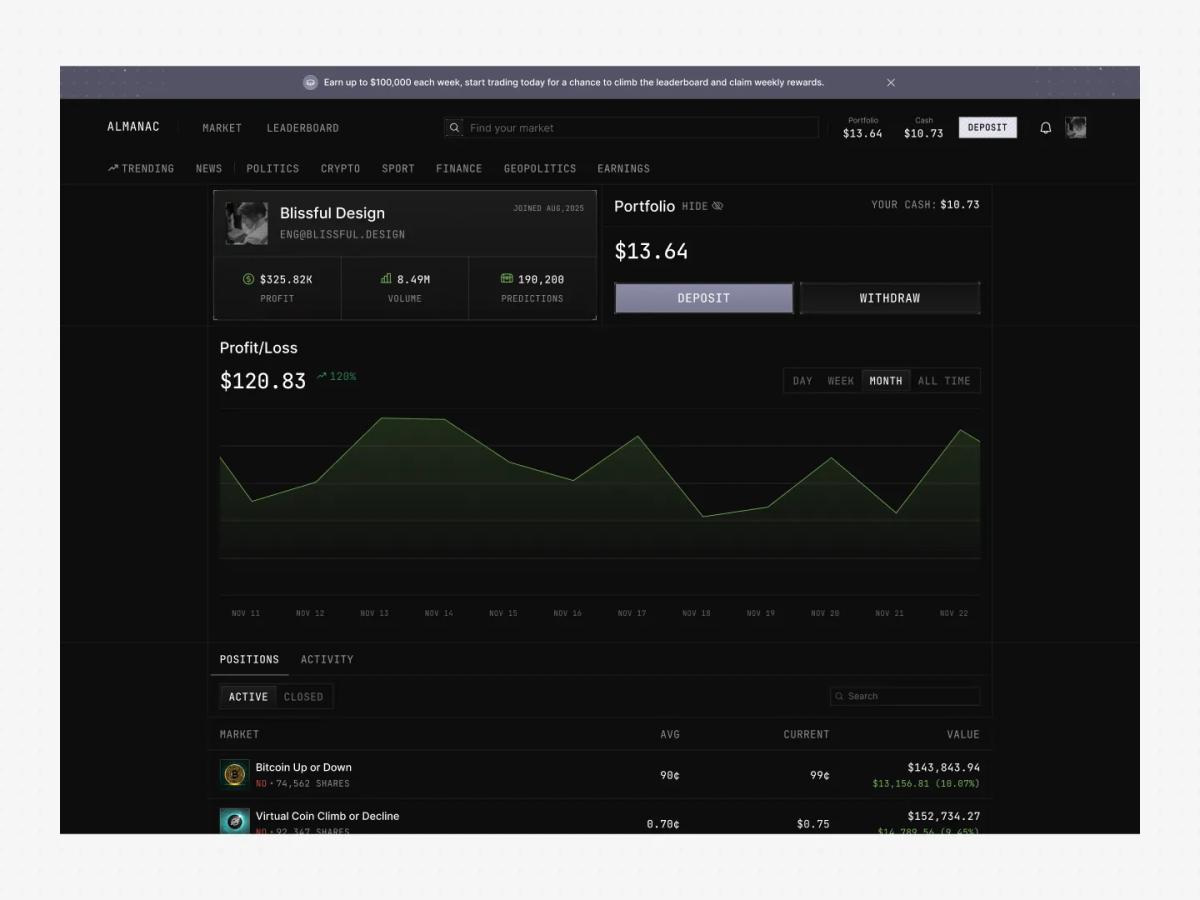This screenshot has width=1200, height=900.
Task: Click the $143,843.94 value
Action: click(944, 767)
